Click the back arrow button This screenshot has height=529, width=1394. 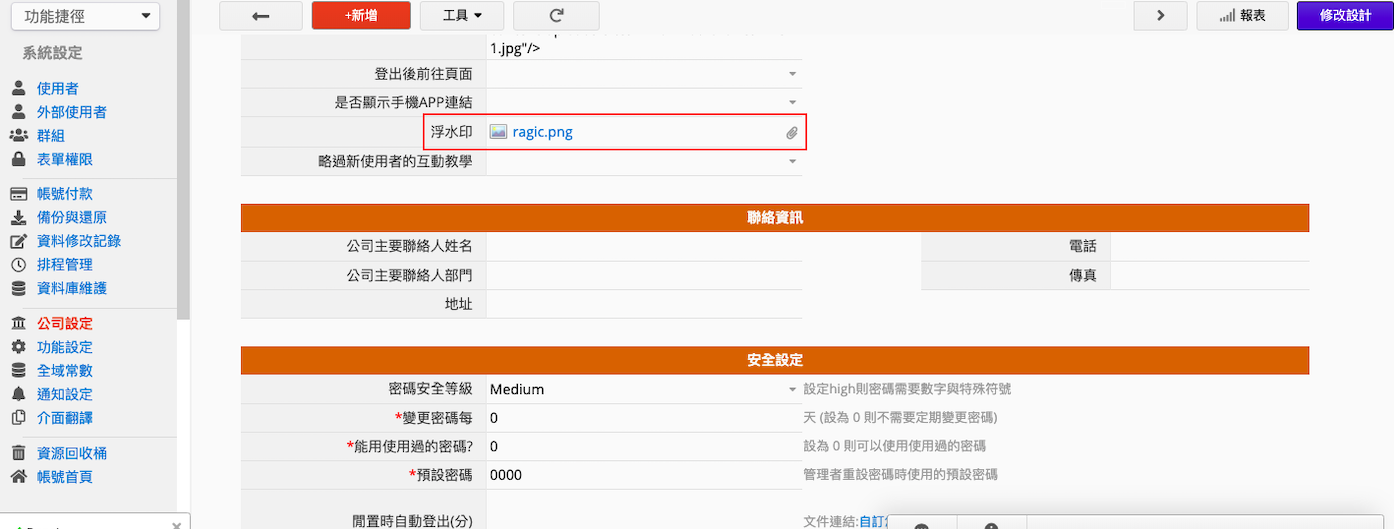[x=261, y=16]
